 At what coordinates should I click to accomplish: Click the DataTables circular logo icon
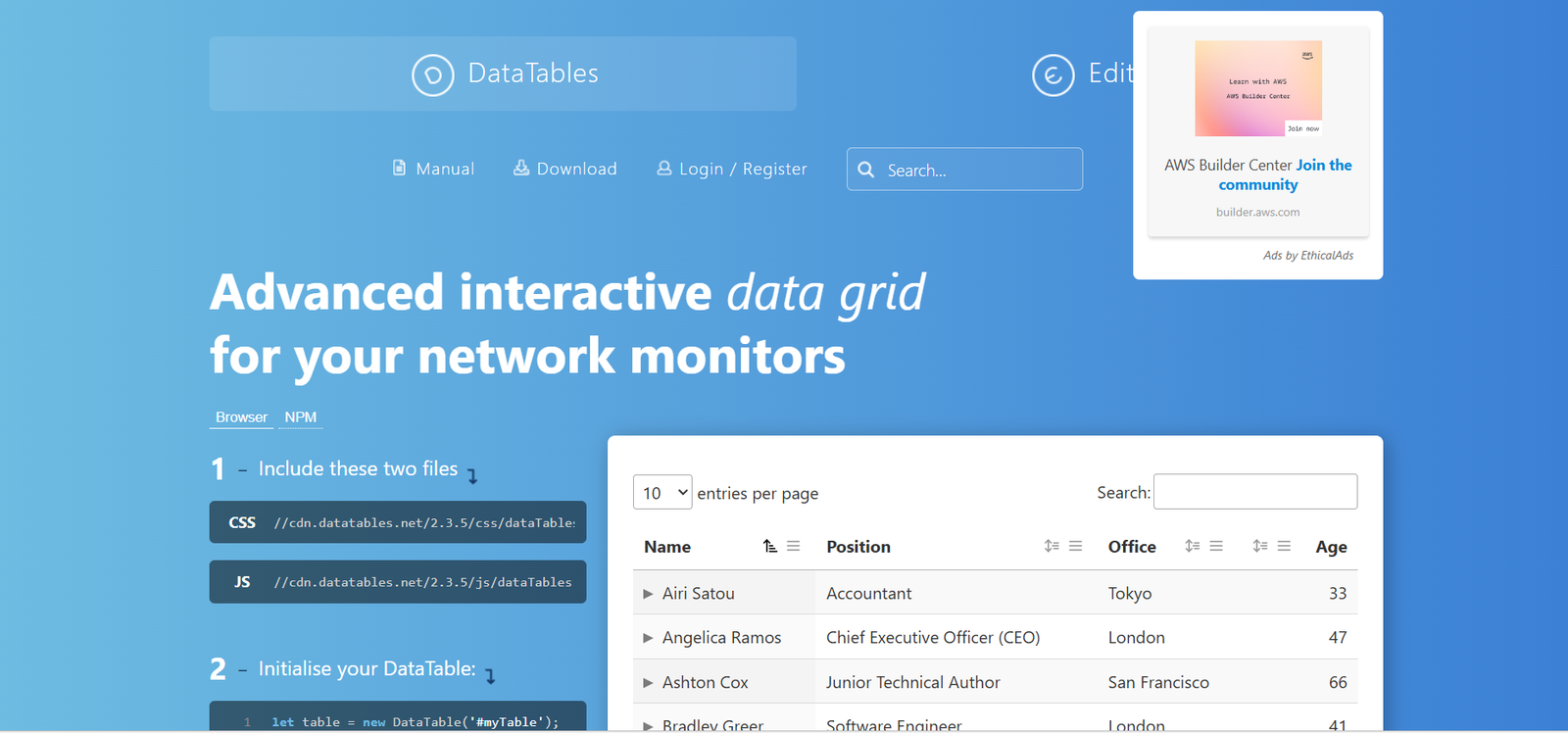pyautogui.click(x=432, y=74)
